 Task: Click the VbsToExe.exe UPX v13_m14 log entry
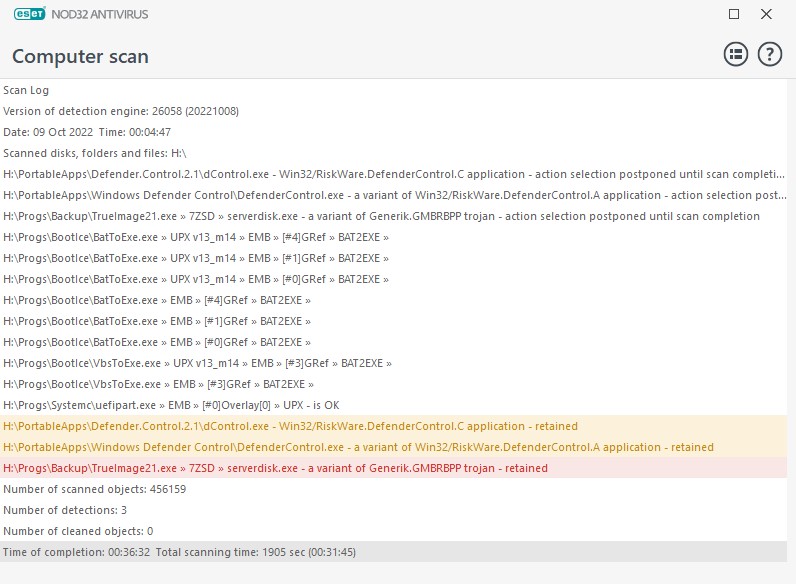click(197, 363)
